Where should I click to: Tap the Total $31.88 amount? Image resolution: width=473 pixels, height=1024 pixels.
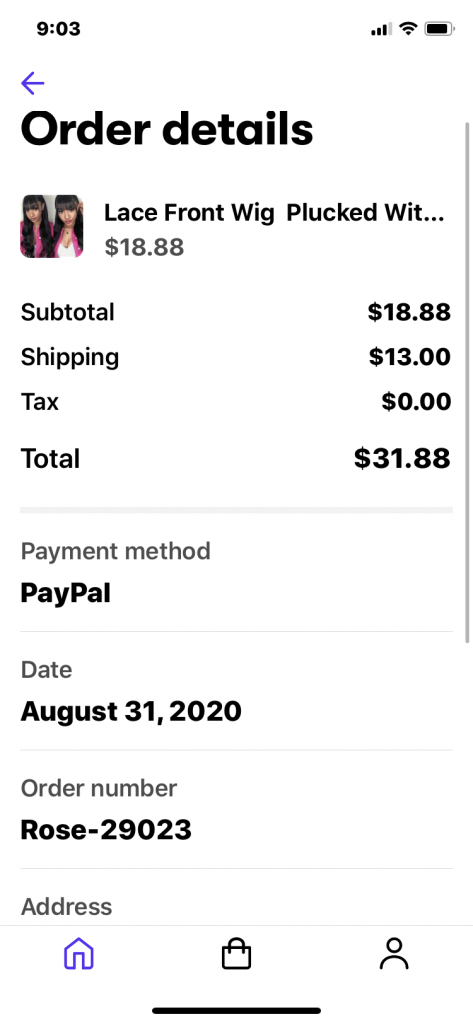(402, 458)
